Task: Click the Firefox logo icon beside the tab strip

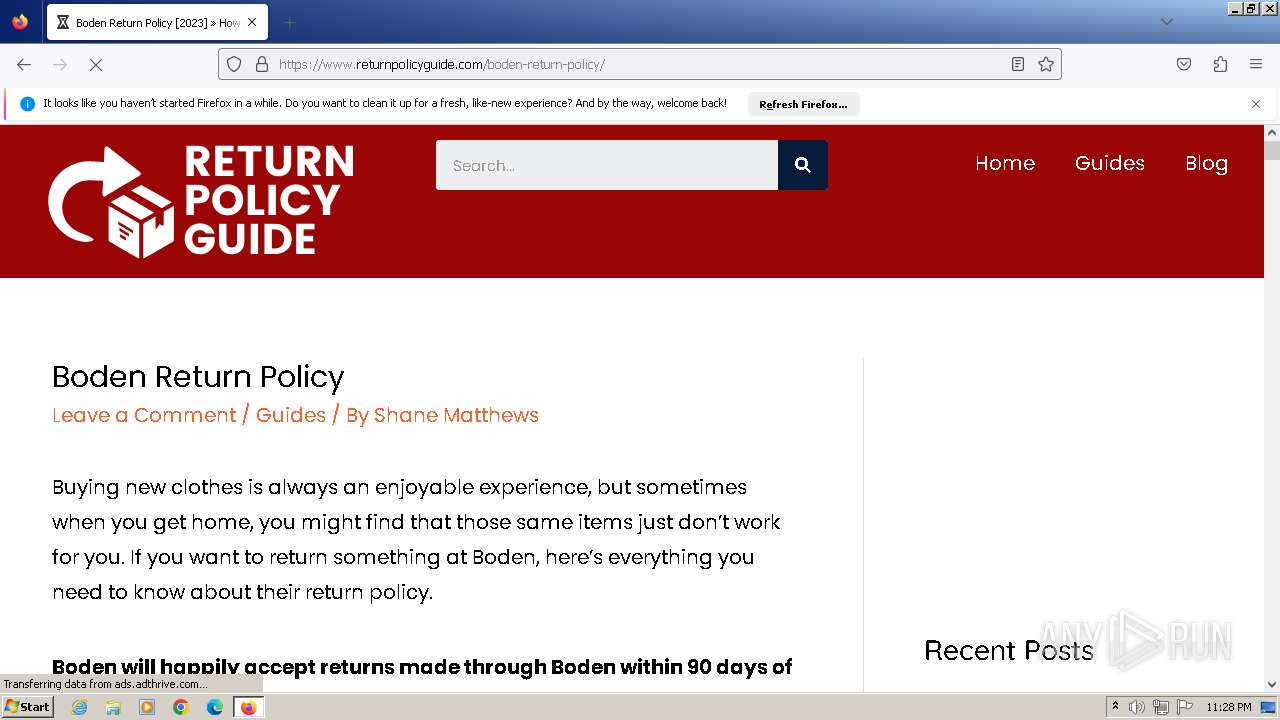Action: (20, 22)
